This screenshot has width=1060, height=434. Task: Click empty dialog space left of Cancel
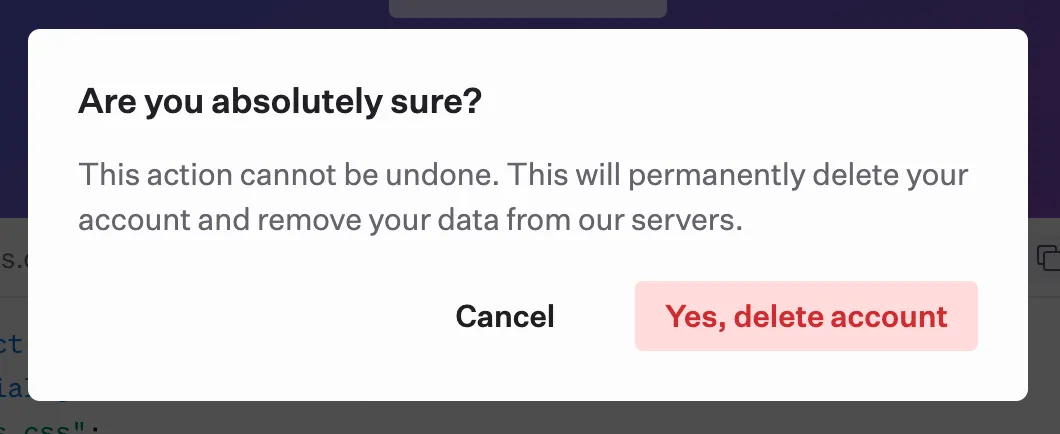[x=250, y=317]
